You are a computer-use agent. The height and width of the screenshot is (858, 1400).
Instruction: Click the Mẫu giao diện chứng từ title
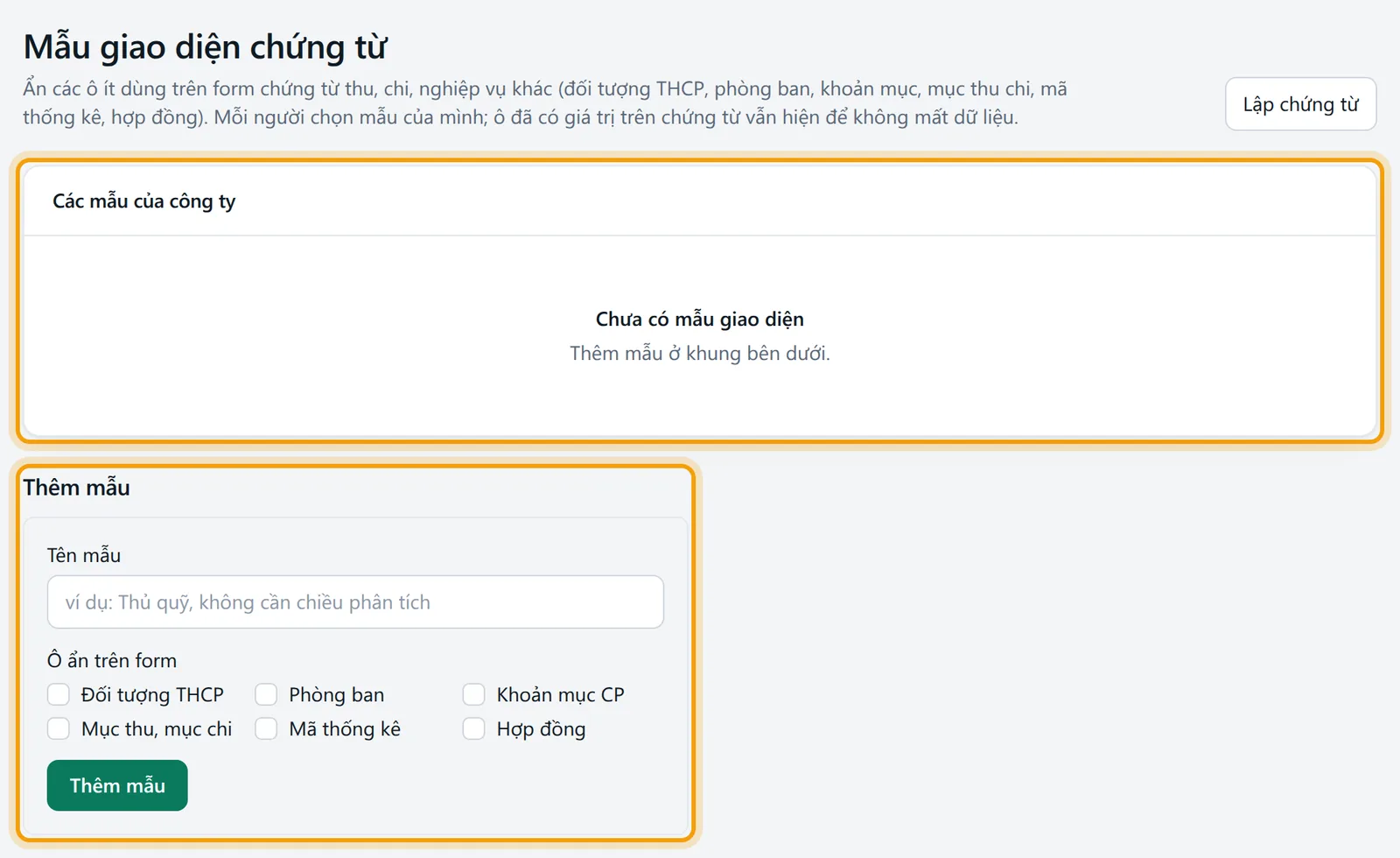point(205,47)
